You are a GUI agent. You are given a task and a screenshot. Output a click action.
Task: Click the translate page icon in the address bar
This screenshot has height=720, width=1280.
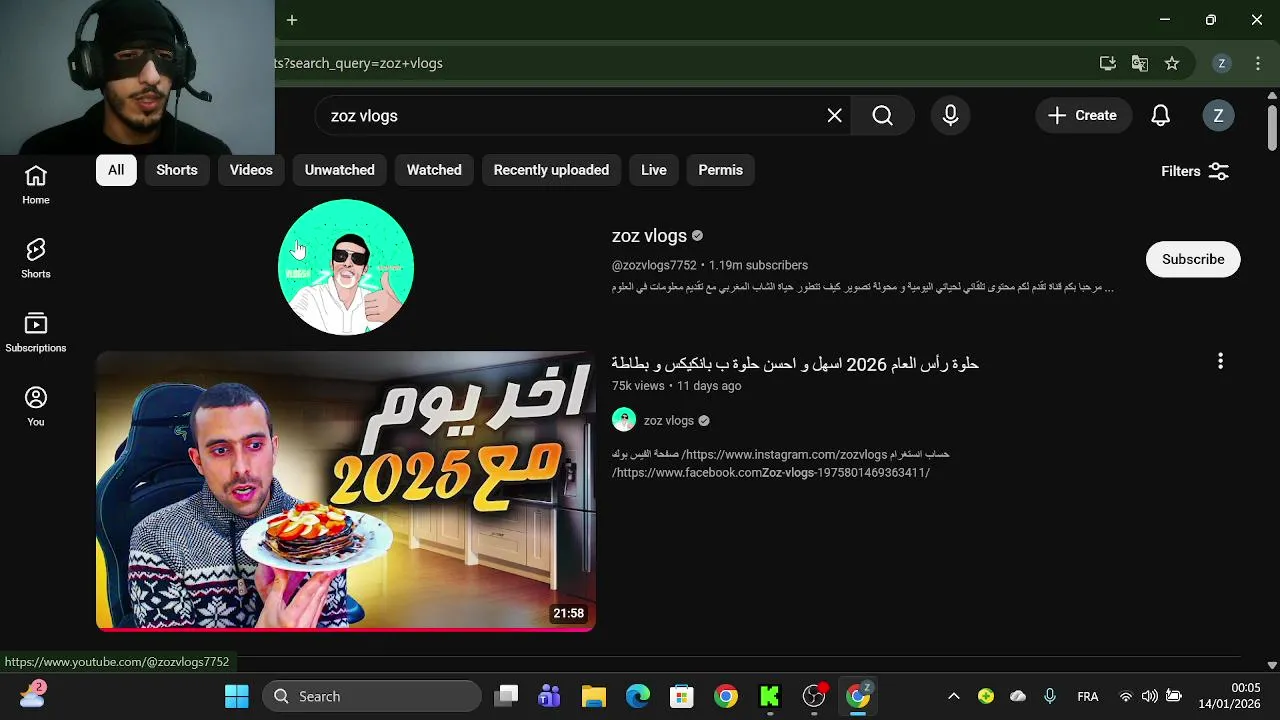1140,63
